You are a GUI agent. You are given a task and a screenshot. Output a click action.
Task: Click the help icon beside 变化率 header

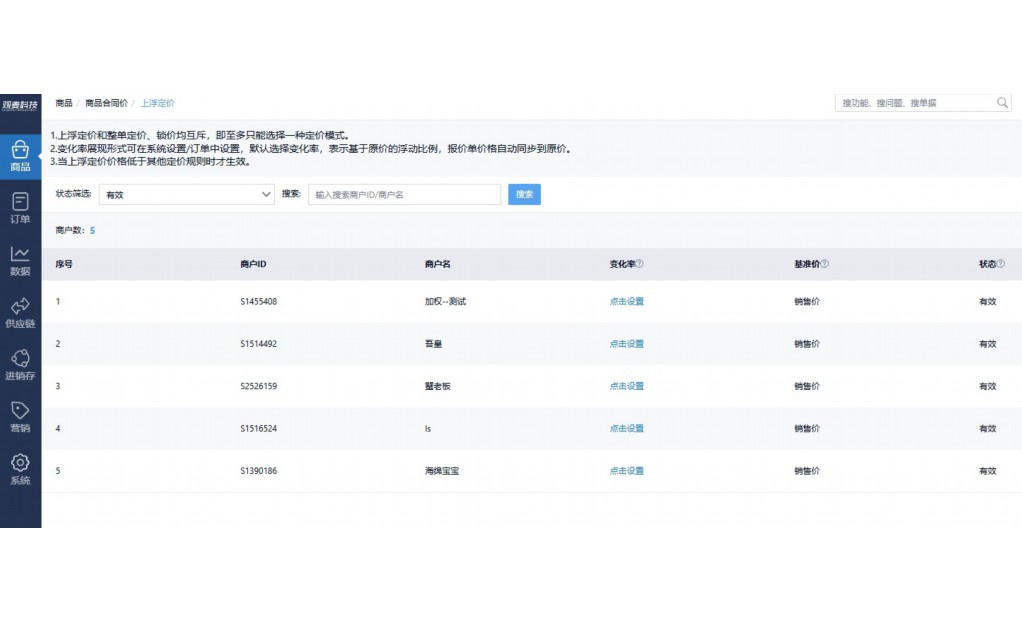click(639, 263)
